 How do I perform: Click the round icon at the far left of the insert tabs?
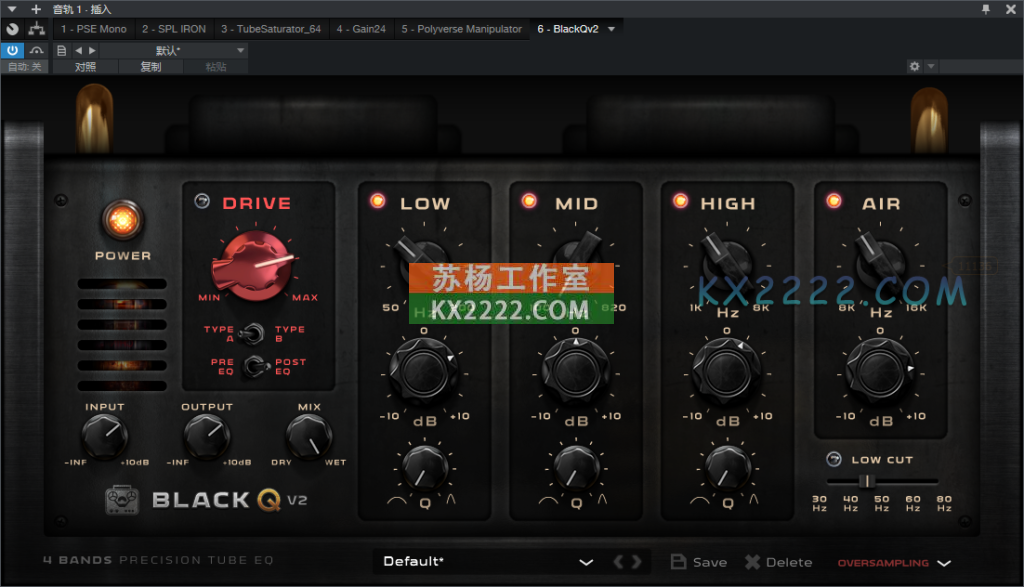[x=12, y=29]
